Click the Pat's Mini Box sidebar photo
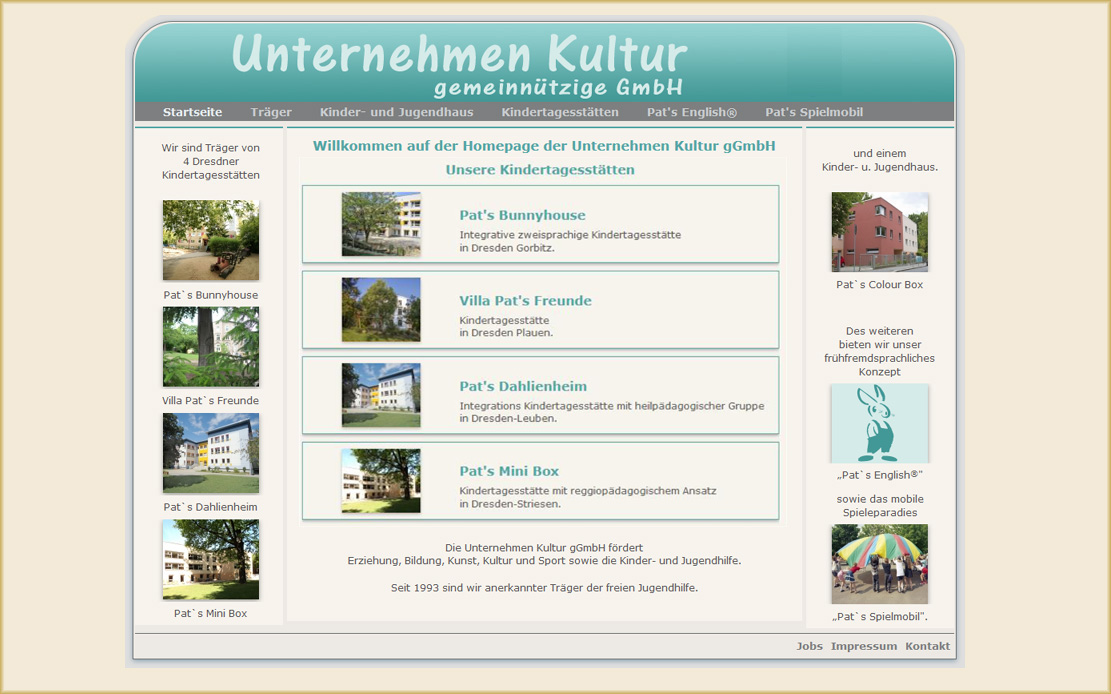This screenshot has height=694, width=1111. tap(210, 559)
